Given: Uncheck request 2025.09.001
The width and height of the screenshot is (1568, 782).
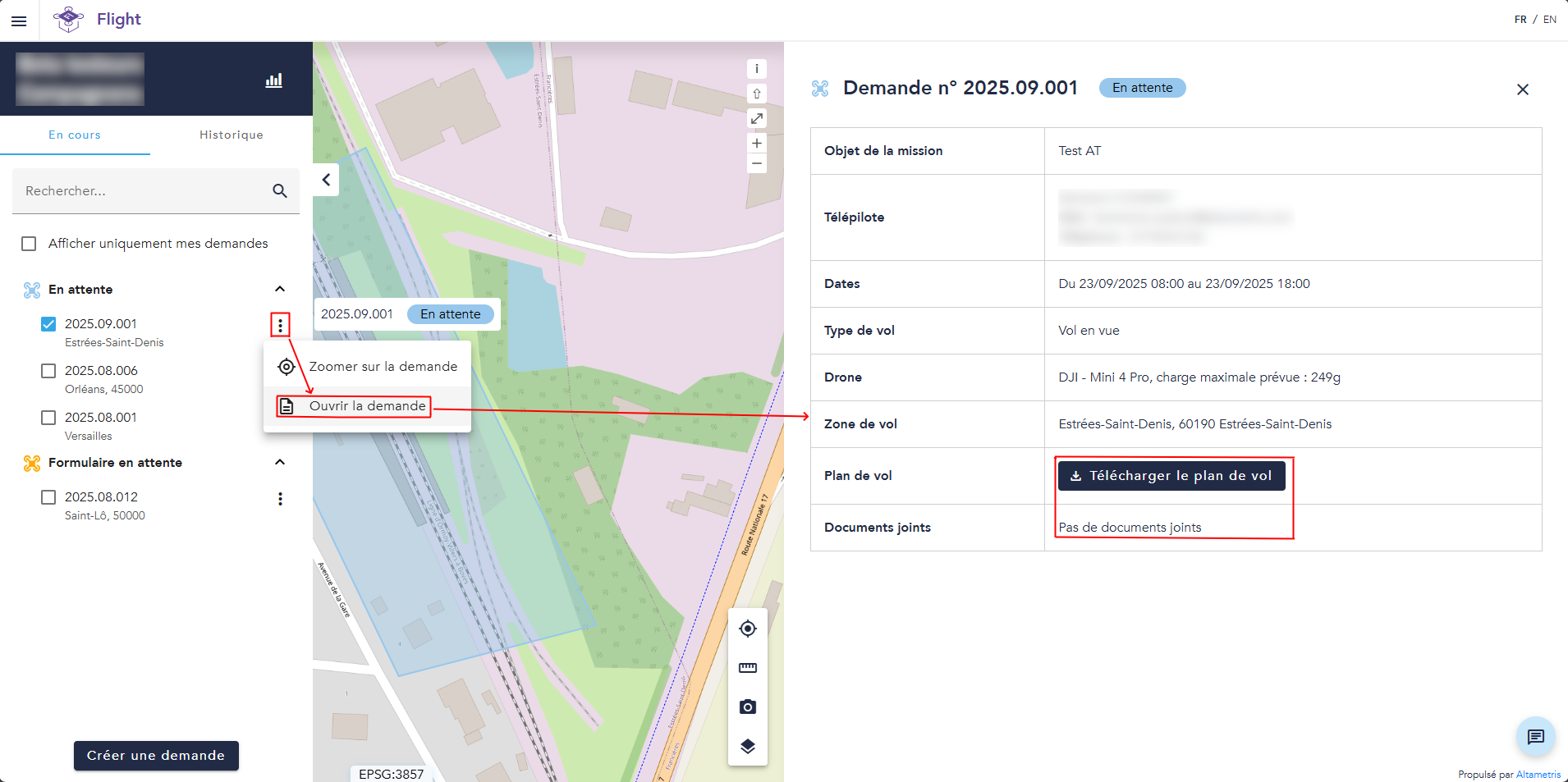Looking at the screenshot, I should (x=48, y=324).
